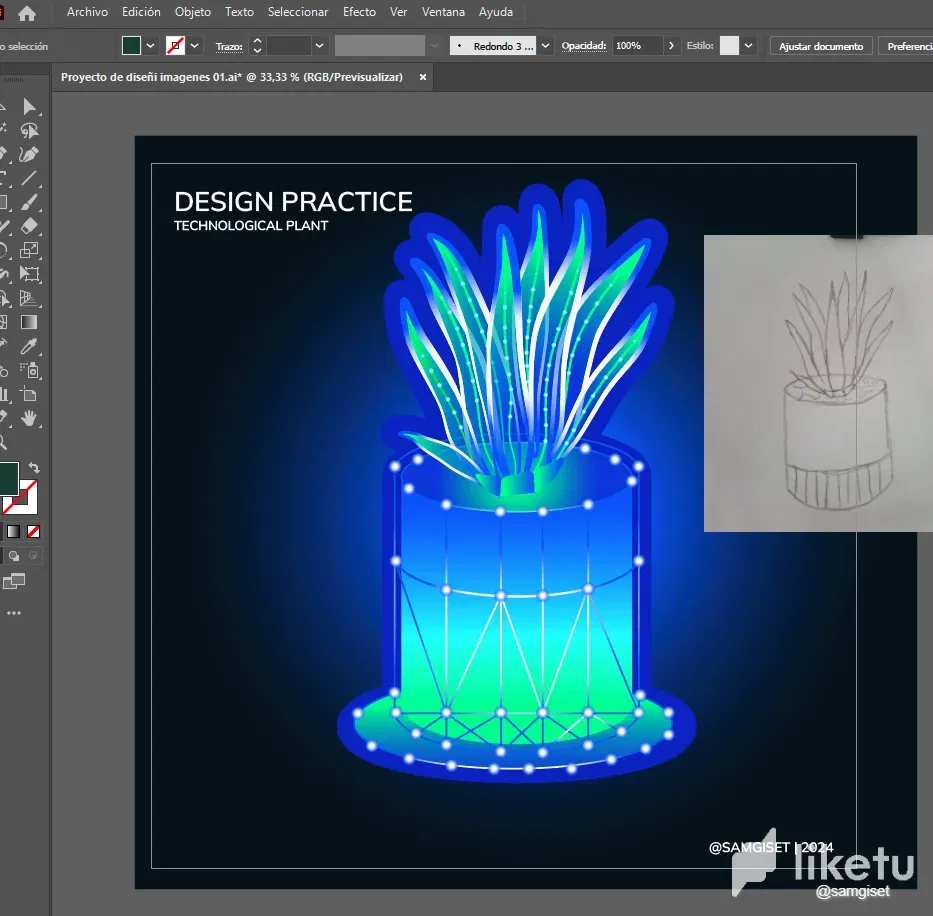The width and height of the screenshot is (933, 916).
Task: Go to the Home screen icon
Action: tap(27, 12)
